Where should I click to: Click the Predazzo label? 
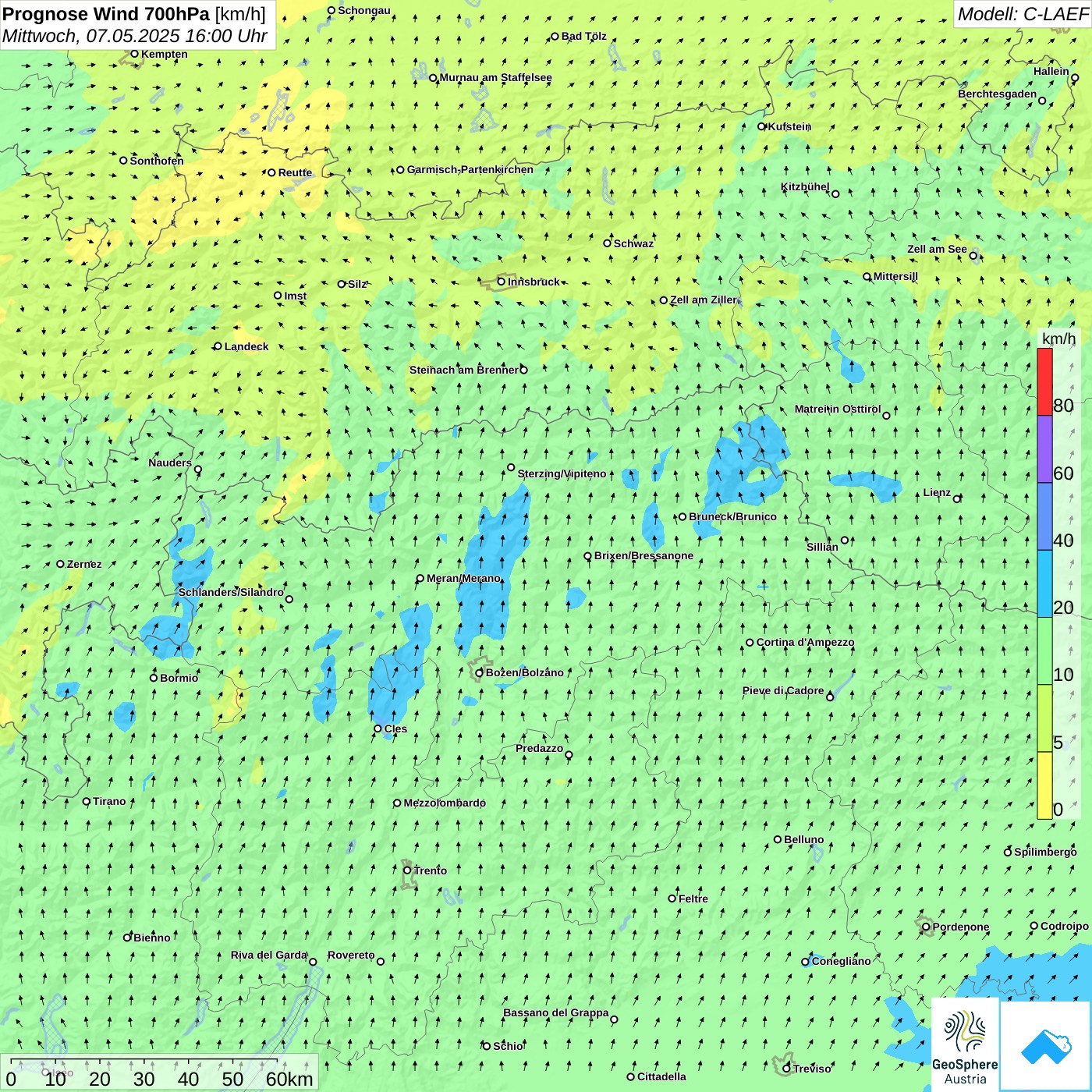click(539, 748)
